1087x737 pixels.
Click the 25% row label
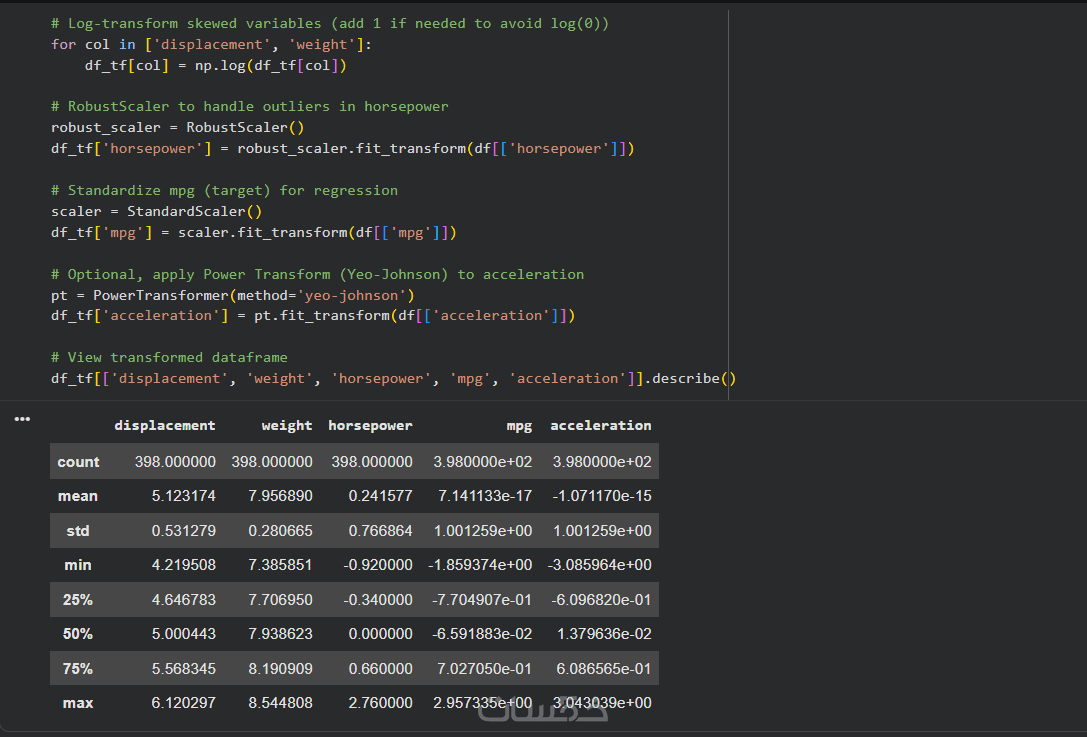(x=78, y=599)
